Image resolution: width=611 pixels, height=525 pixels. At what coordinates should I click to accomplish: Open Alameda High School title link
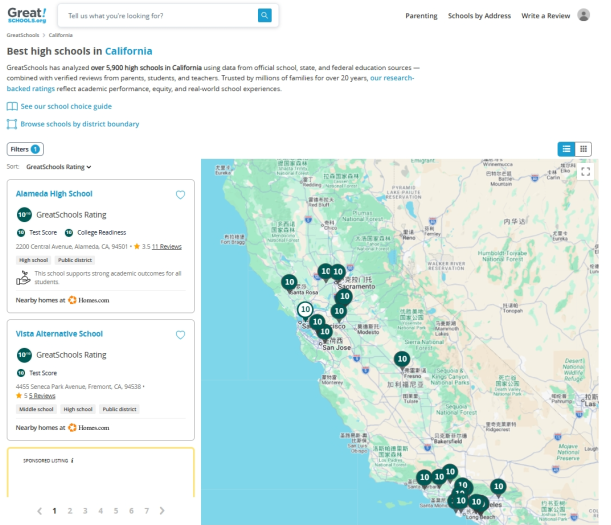coord(54,194)
